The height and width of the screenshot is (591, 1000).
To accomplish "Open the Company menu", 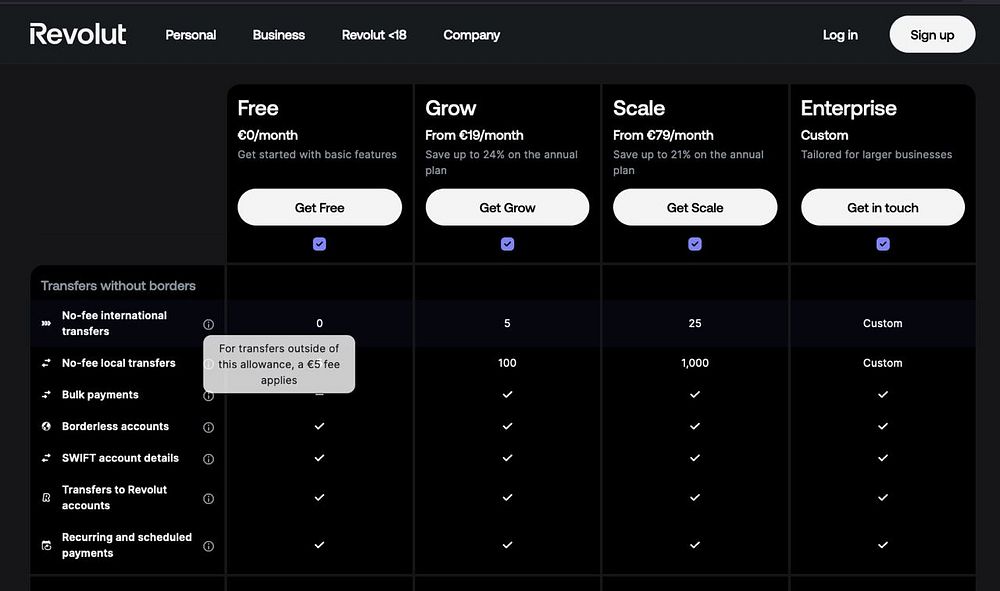I will (x=471, y=35).
